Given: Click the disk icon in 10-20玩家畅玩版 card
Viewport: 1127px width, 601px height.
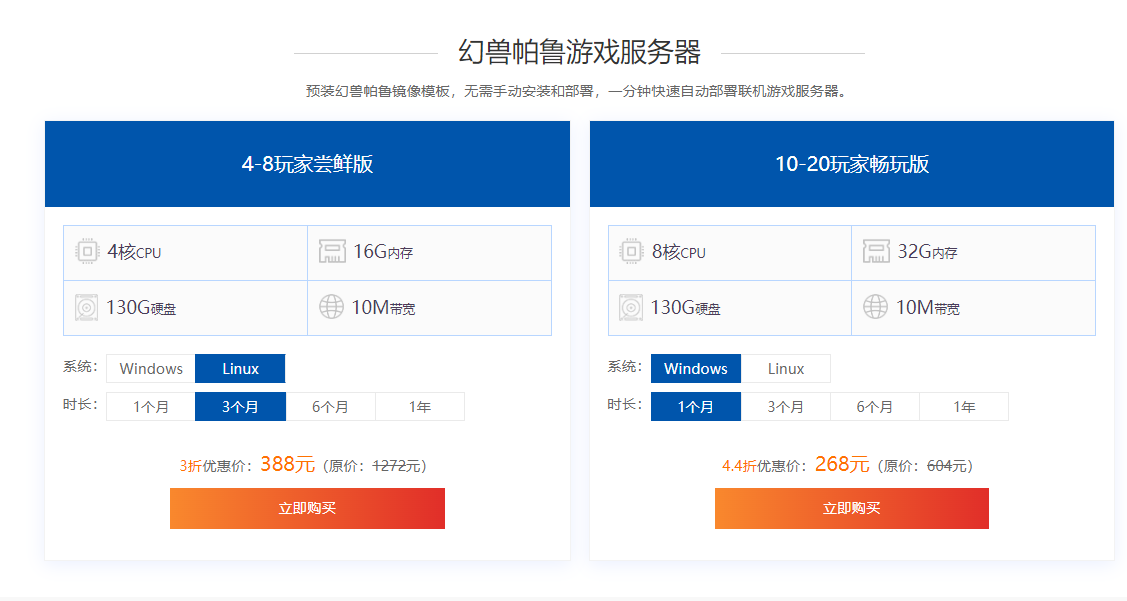Looking at the screenshot, I should 631,307.
